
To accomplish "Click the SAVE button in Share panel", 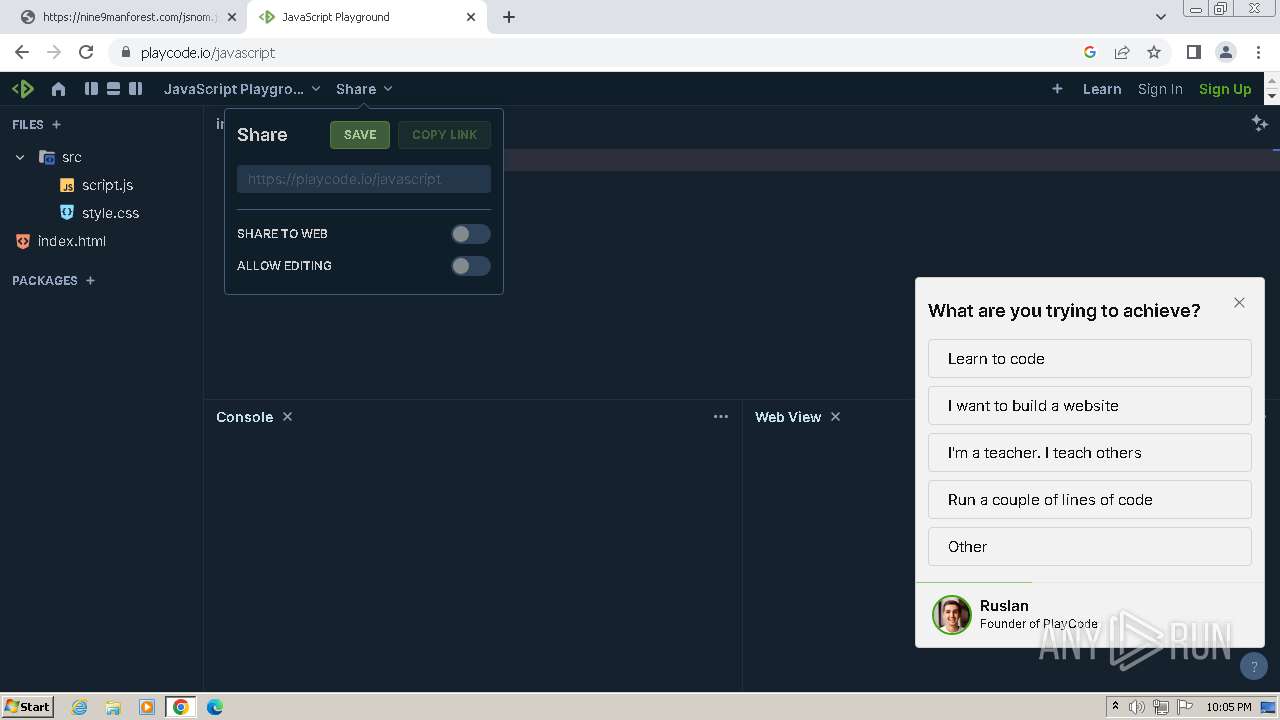I will click(x=360, y=135).
